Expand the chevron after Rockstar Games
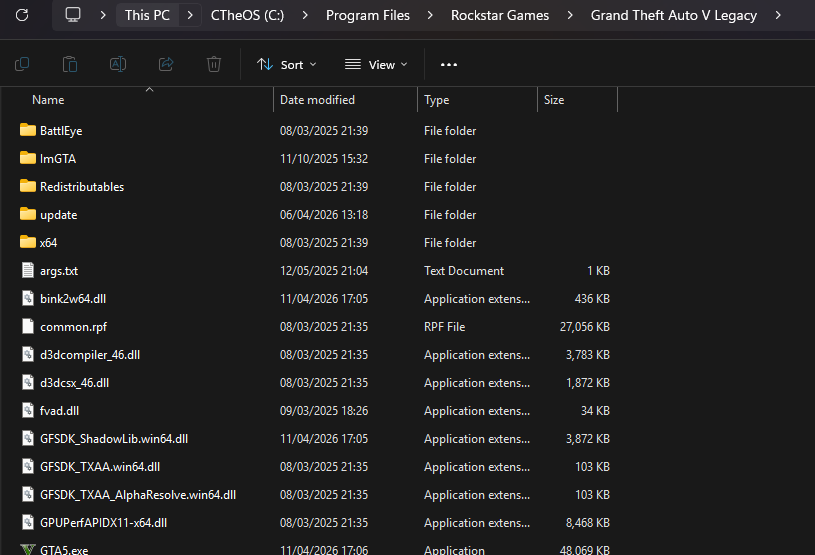 tap(570, 15)
